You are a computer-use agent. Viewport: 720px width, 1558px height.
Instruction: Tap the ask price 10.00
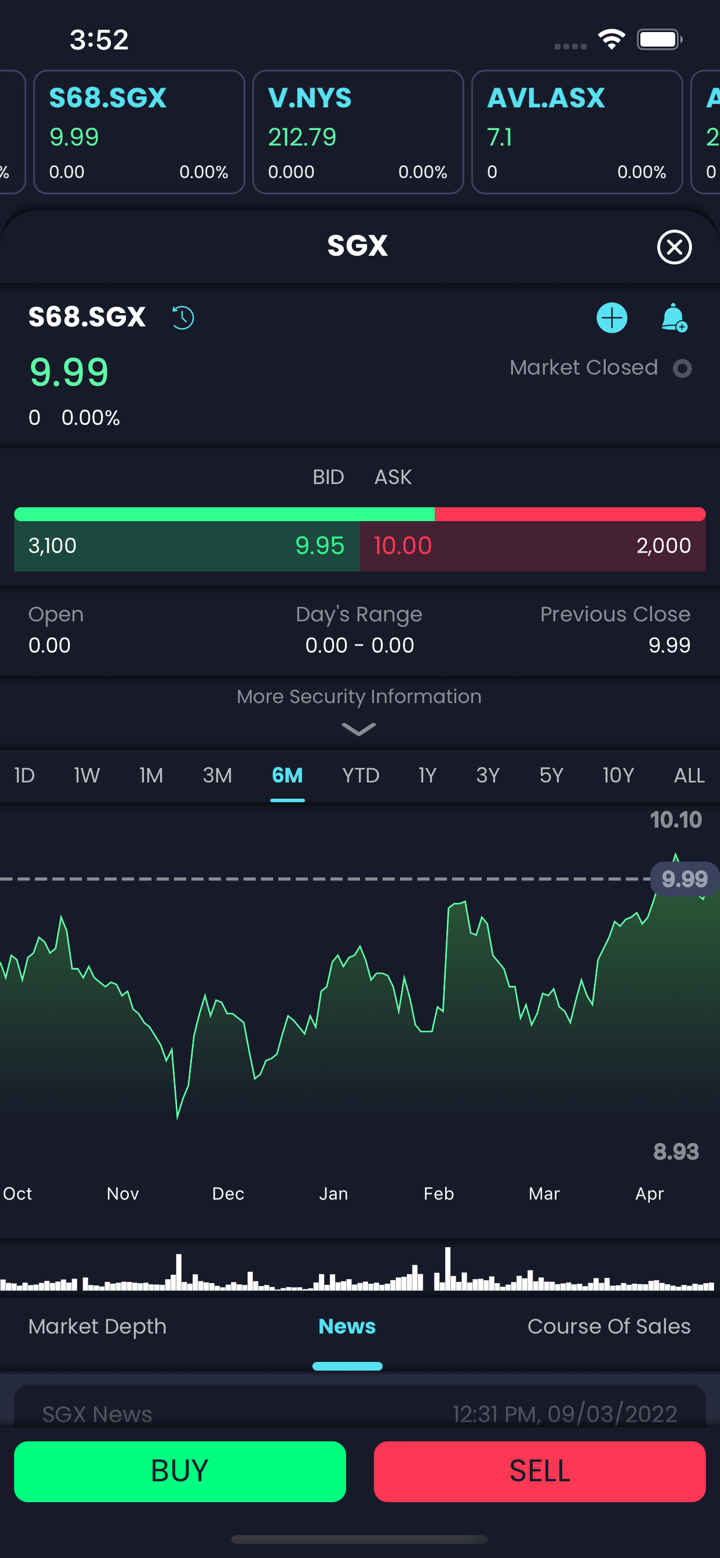click(x=402, y=546)
